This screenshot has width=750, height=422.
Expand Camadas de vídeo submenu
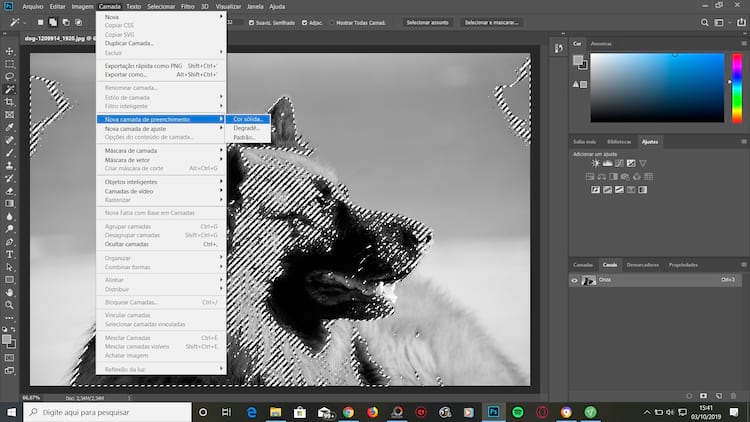pyautogui.click(x=161, y=191)
